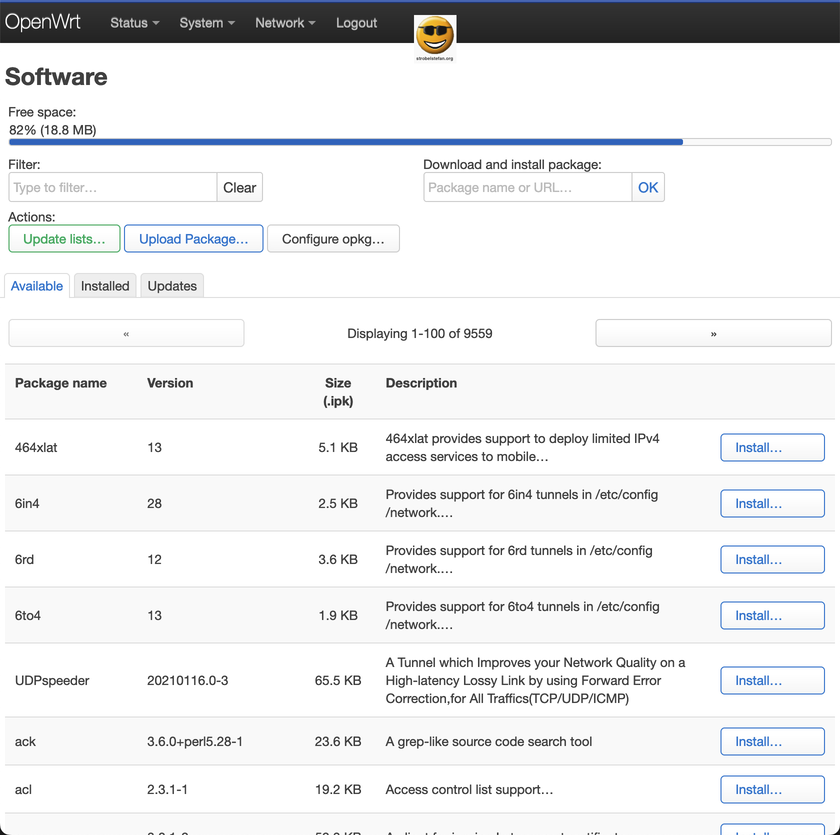The image size is (840, 835).
Task: Click the package name or URL field
Action: [x=527, y=187]
